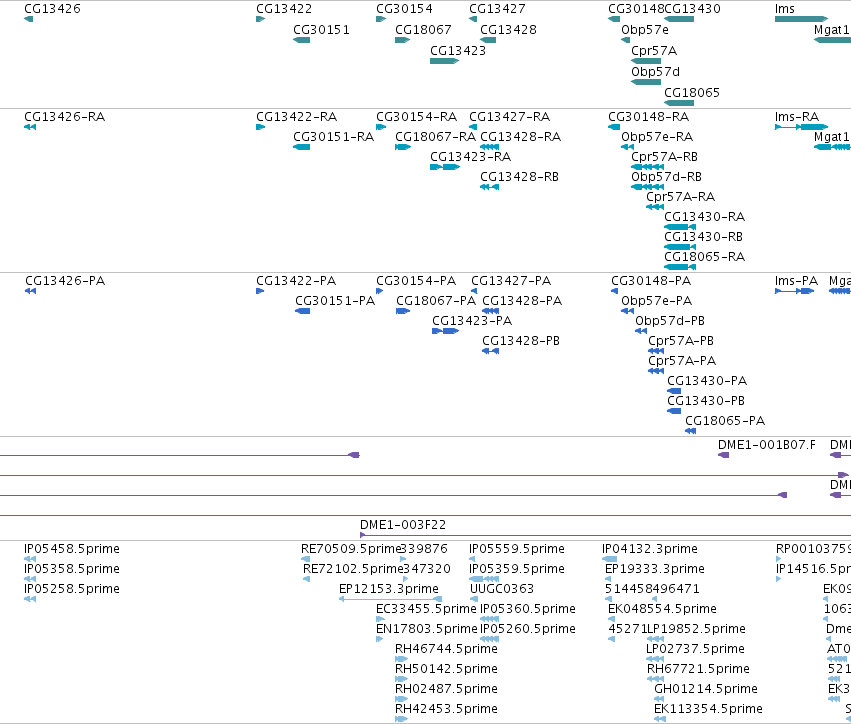Select the GH01214.5prime EST label

click(706, 689)
